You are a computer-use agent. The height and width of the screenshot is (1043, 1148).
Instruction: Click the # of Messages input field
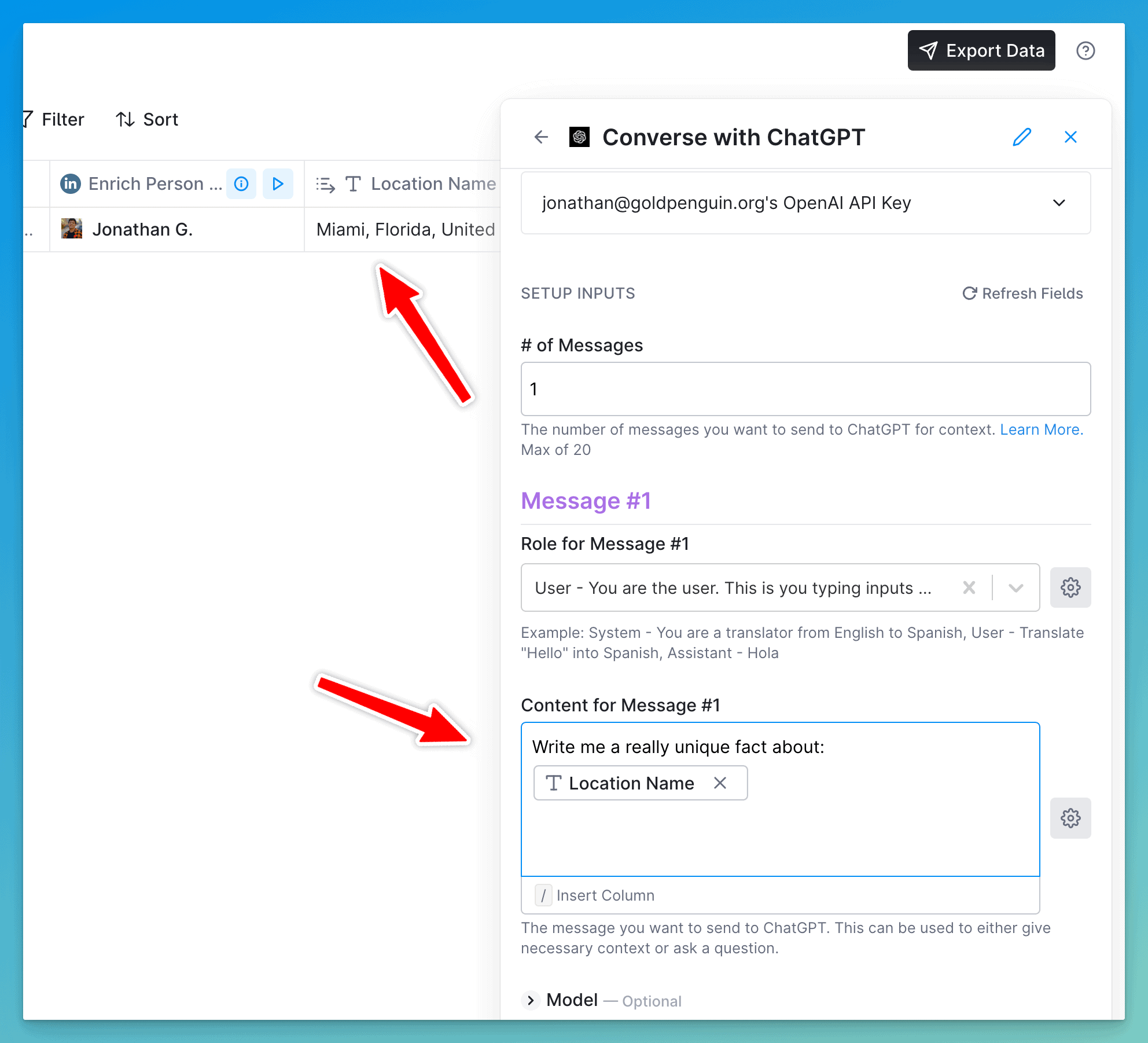(805, 389)
